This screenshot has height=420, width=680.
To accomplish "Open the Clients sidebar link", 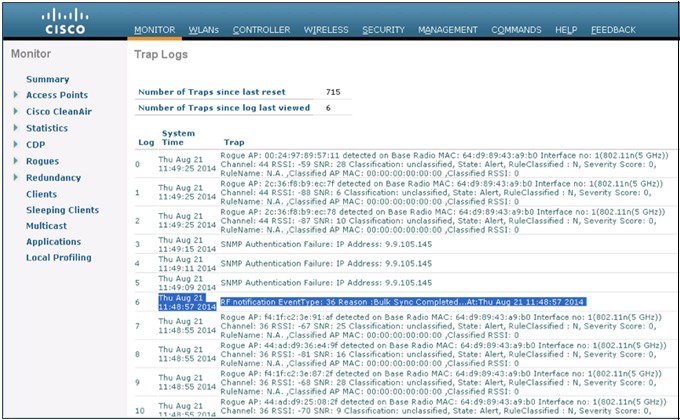I will (x=41, y=194).
